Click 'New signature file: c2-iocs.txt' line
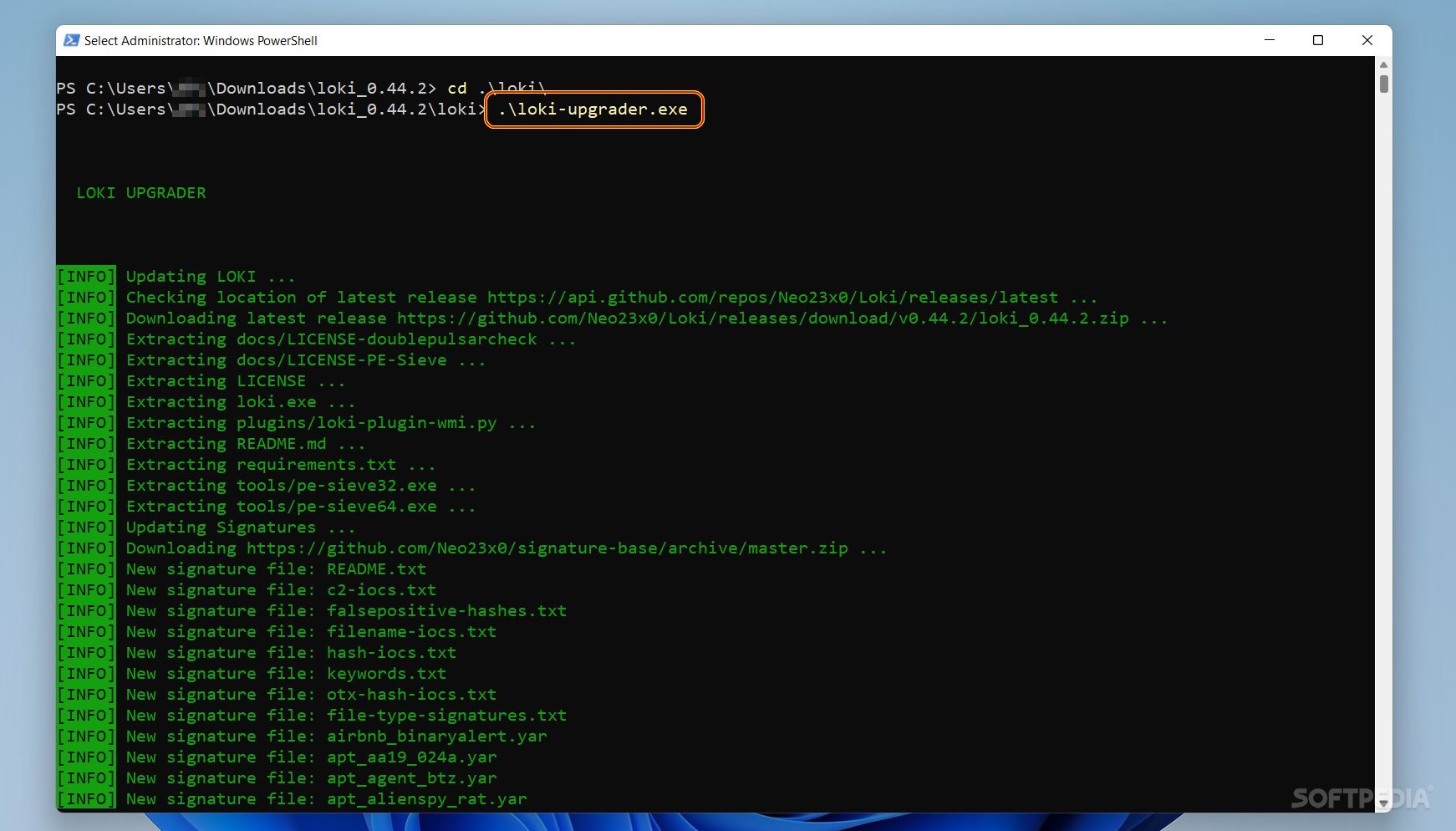The image size is (1456, 831). click(x=281, y=590)
